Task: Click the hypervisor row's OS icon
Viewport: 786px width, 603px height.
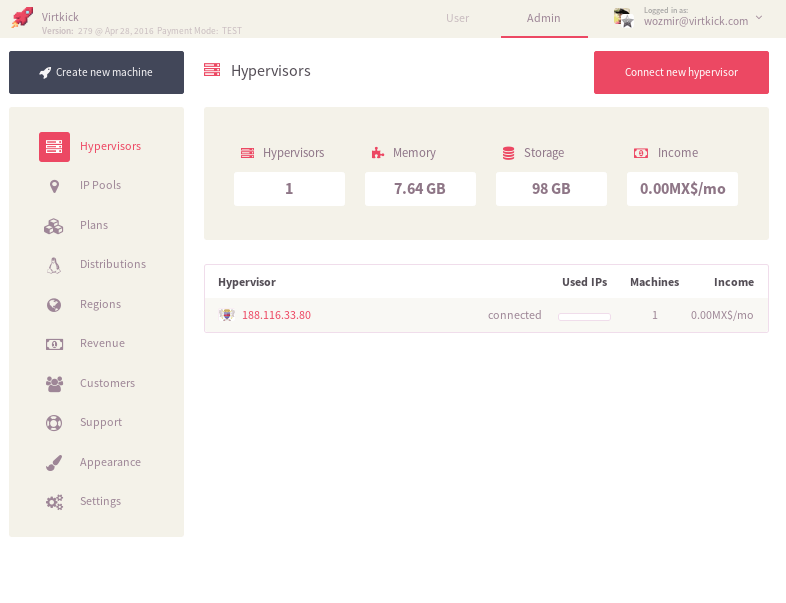Action: (227, 315)
